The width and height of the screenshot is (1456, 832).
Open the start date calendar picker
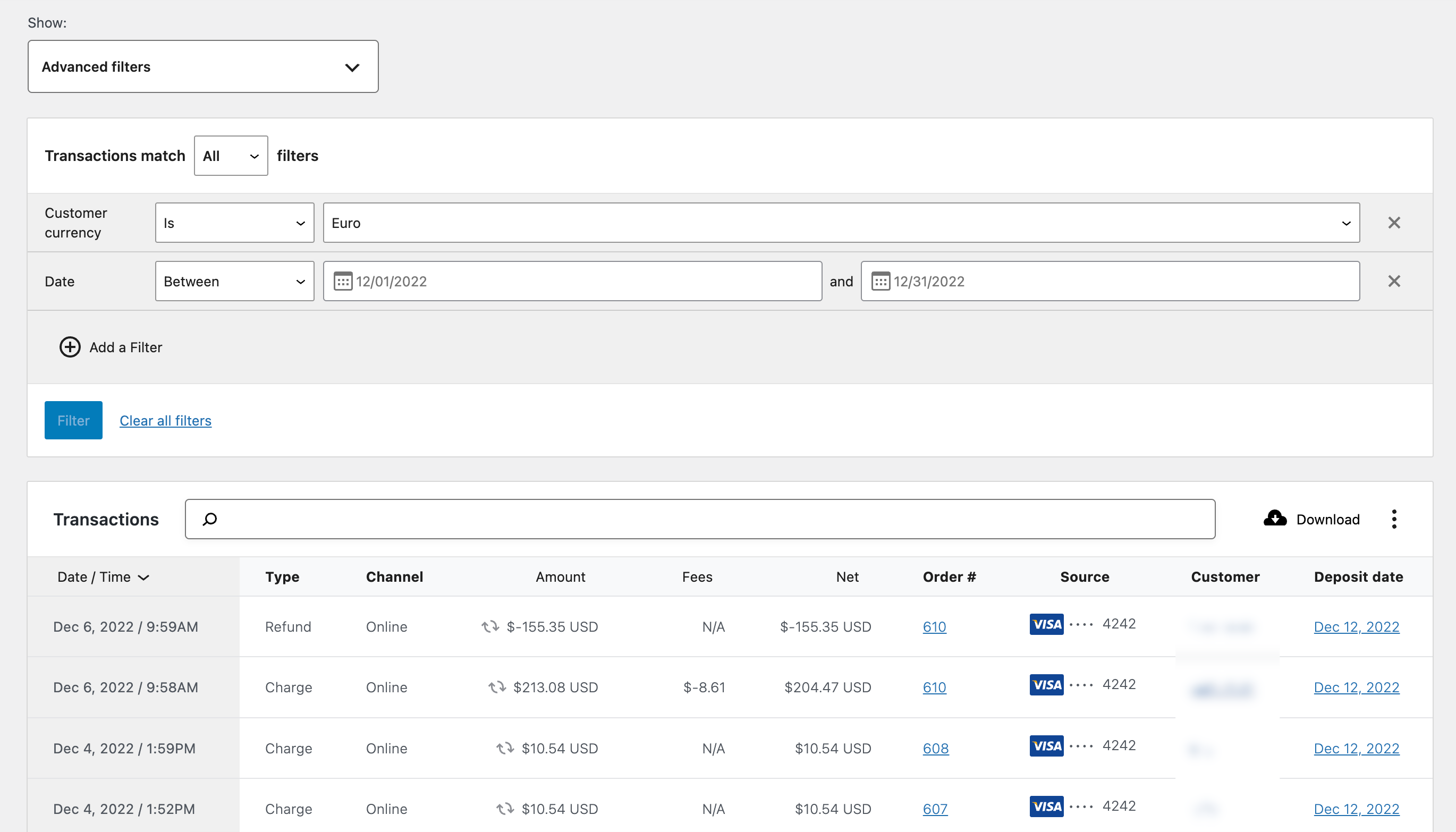344,281
